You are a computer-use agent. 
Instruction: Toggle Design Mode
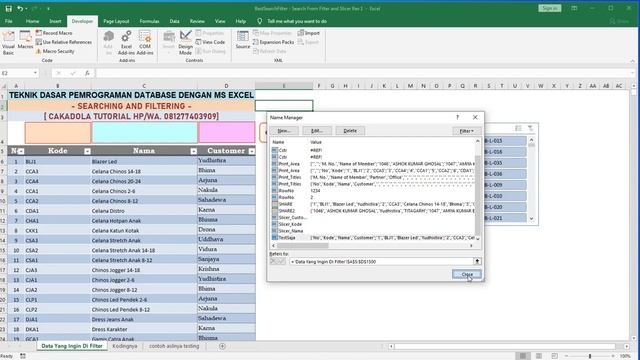[x=185, y=43]
